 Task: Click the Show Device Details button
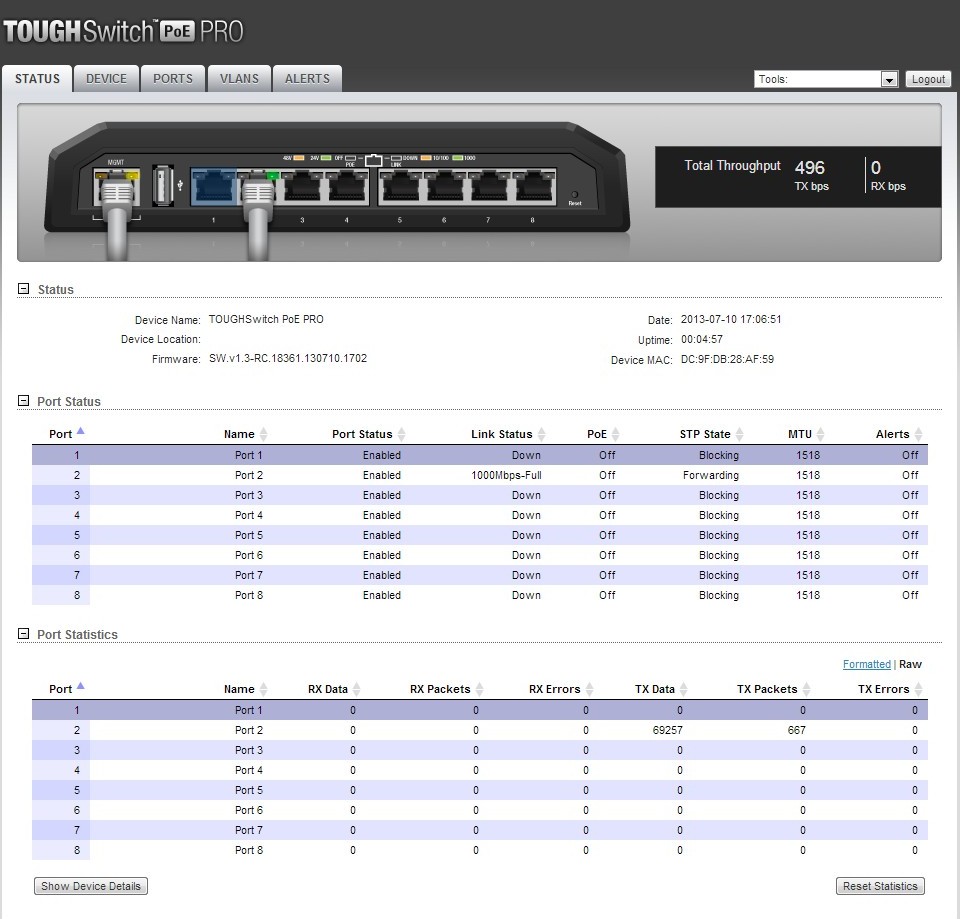tap(91, 886)
